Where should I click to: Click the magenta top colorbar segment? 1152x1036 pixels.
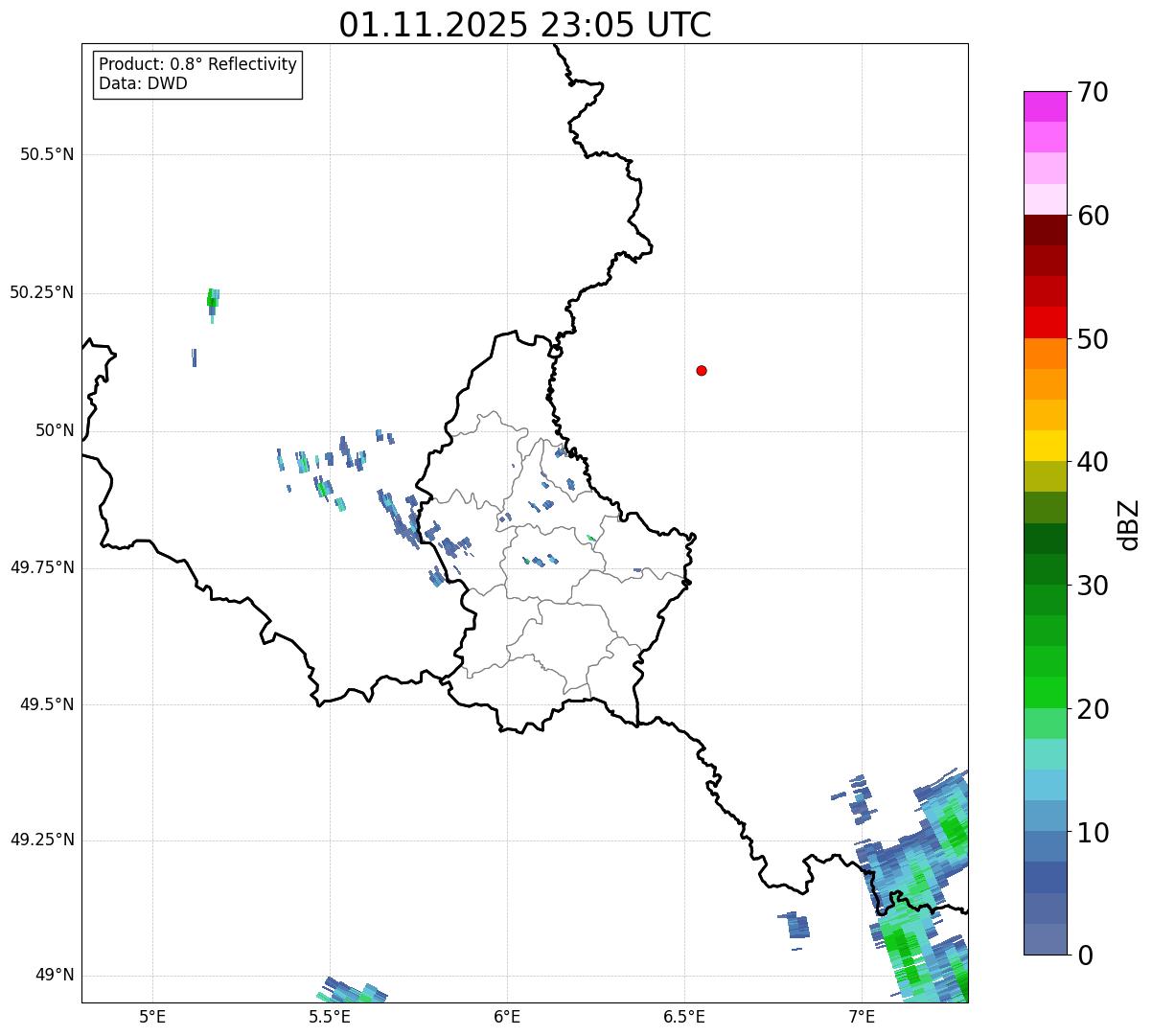(1045, 106)
